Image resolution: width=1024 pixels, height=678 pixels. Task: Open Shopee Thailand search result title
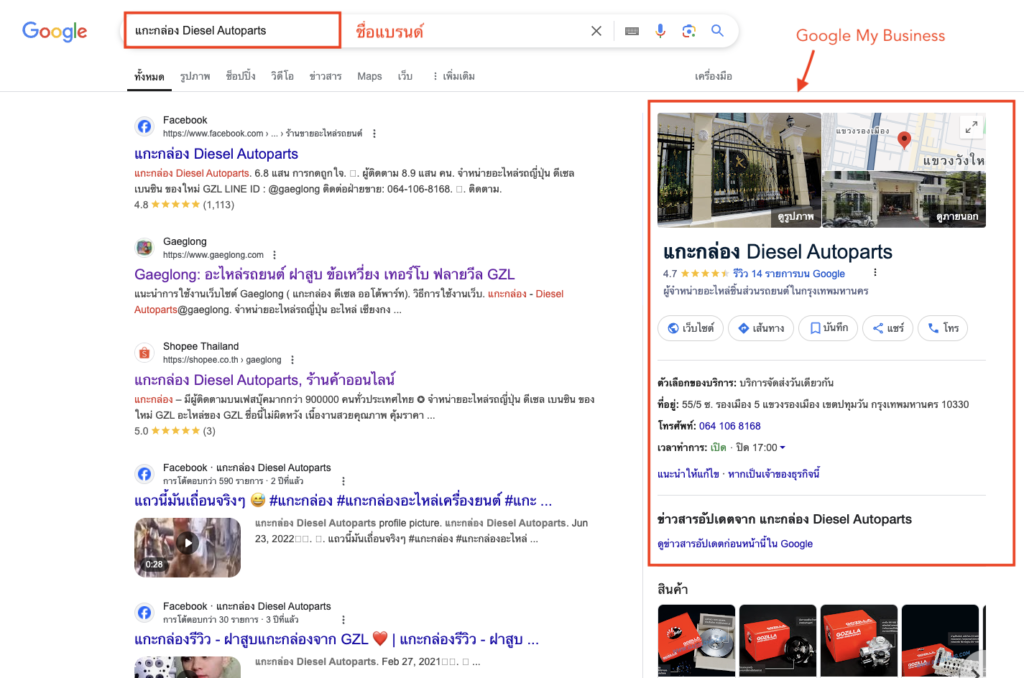point(265,380)
